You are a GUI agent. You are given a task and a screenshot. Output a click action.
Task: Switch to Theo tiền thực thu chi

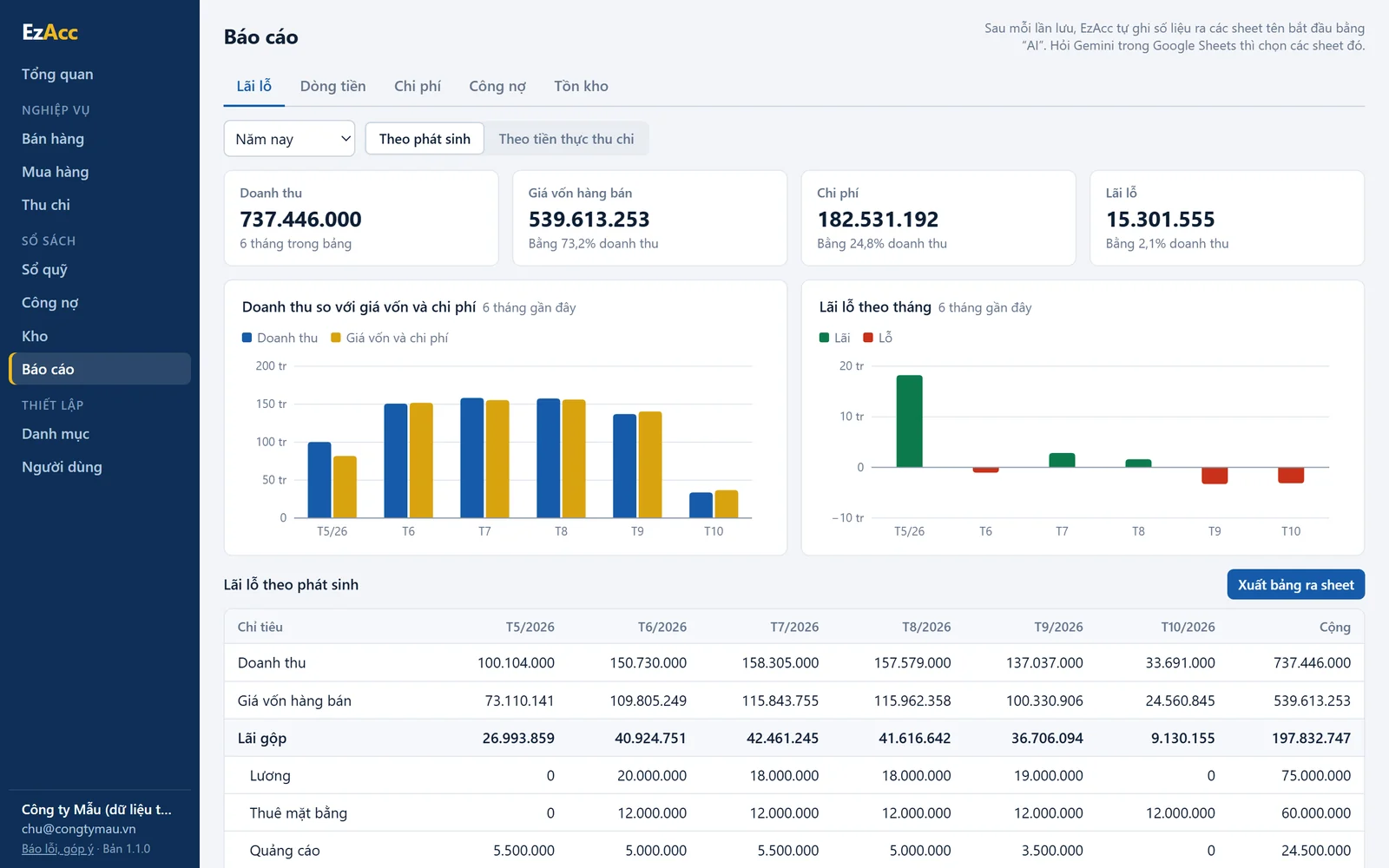(x=566, y=139)
